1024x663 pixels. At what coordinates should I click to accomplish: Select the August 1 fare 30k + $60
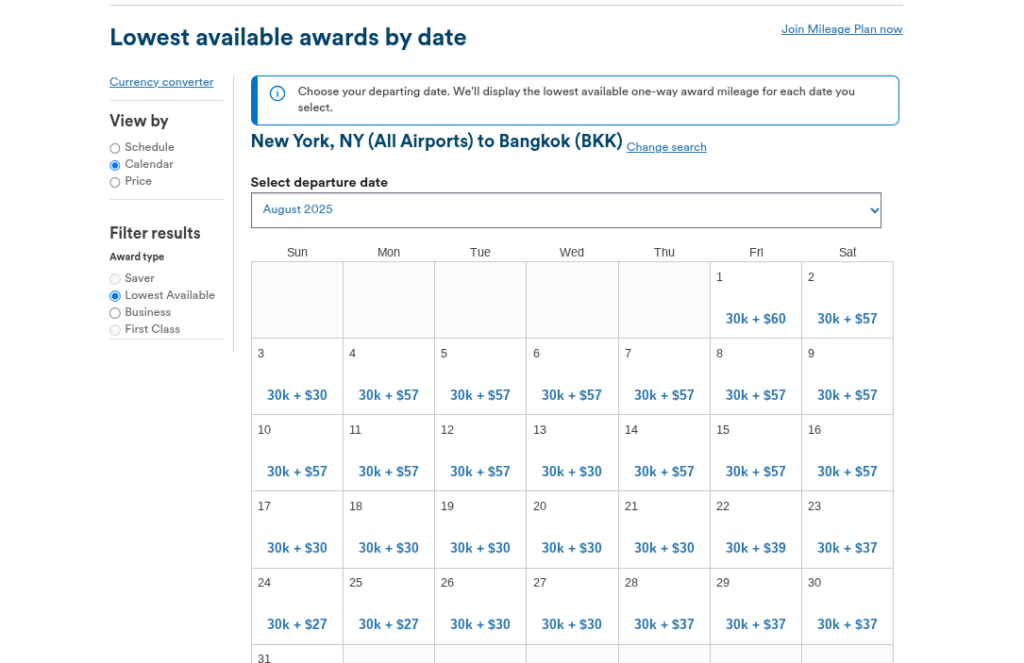755,319
